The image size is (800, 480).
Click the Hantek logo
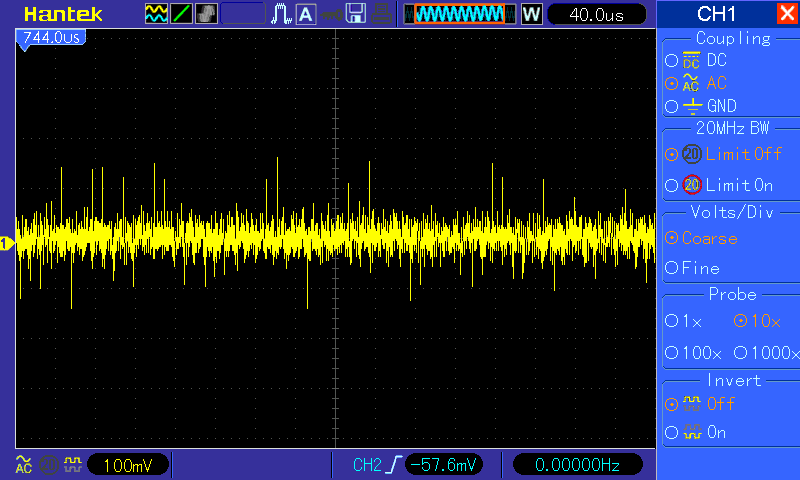[63, 14]
